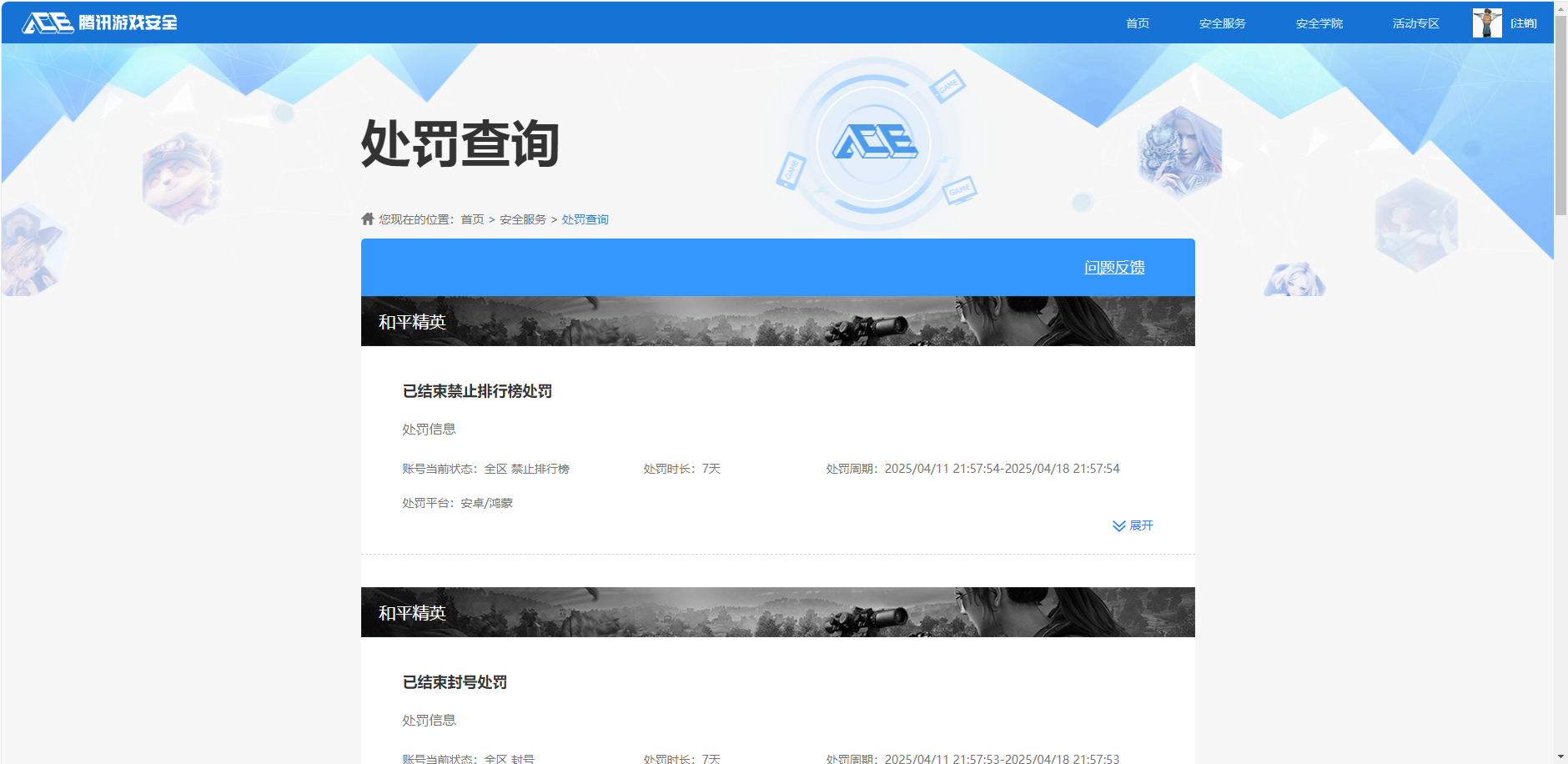Expand the leaderboard ban penalty details
This screenshot has width=1568, height=764.
pyautogui.click(x=1140, y=525)
